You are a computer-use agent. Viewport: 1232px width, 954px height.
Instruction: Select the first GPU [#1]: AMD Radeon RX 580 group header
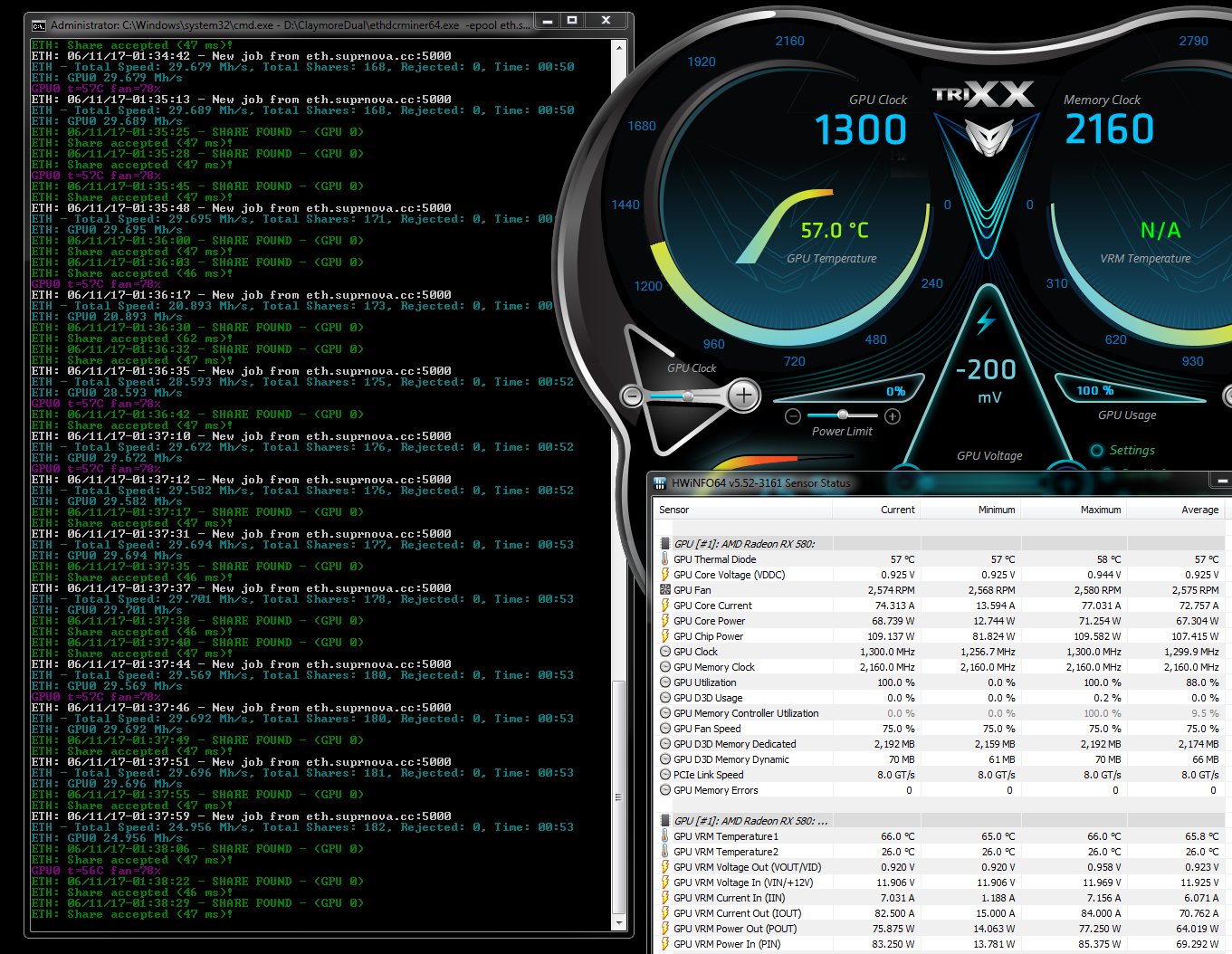click(744, 544)
